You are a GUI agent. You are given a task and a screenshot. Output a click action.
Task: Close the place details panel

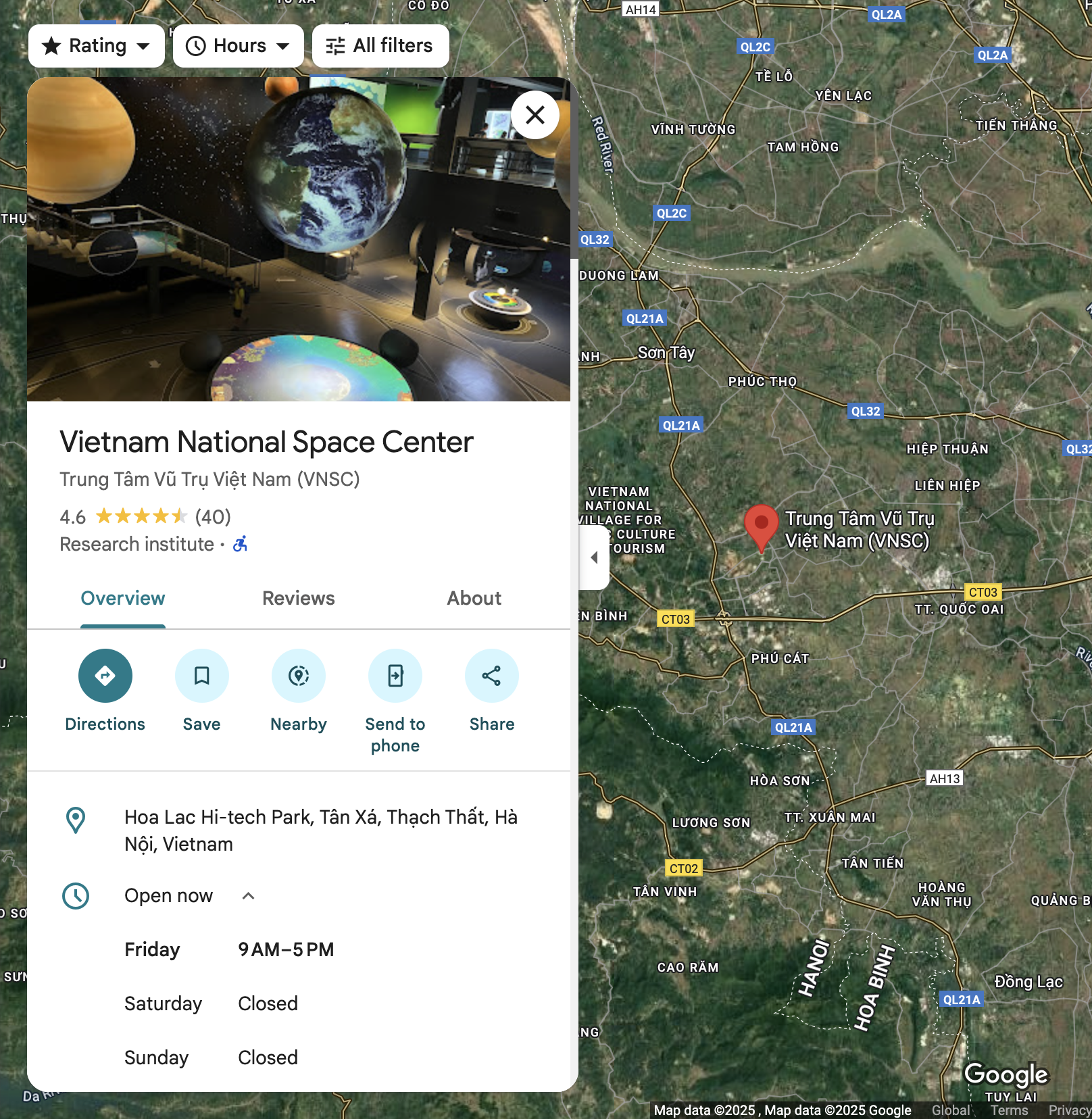click(x=535, y=115)
